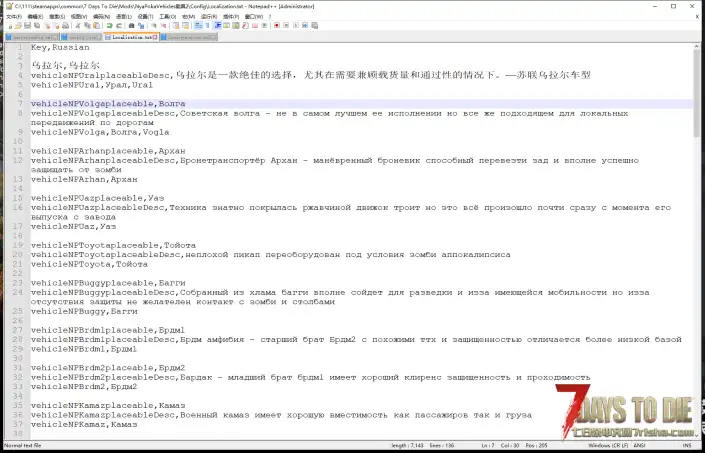Image resolution: width=705 pixels, height=453 pixels.
Task: Open the 文件(F) menu
Action: (x=14, y=17)
